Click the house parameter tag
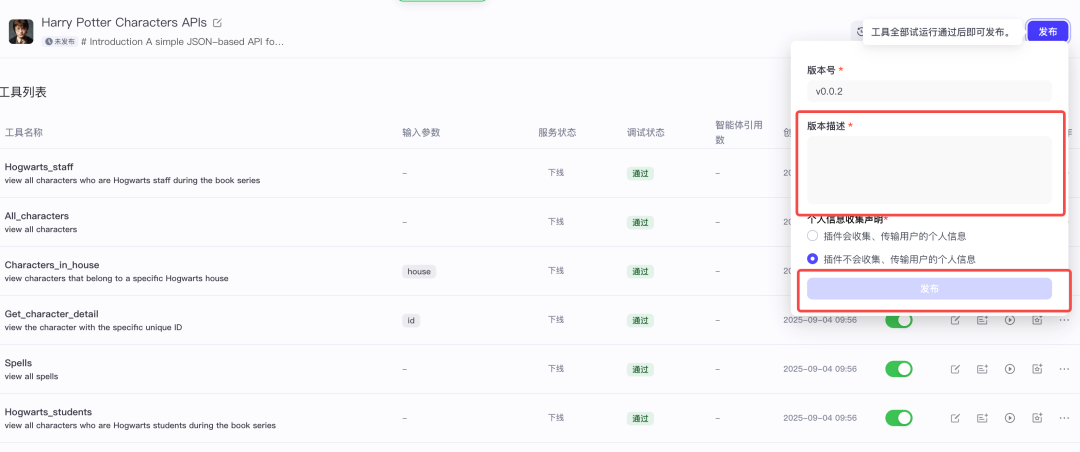This screenshot has height=452, width=1080. click(419, 271)
